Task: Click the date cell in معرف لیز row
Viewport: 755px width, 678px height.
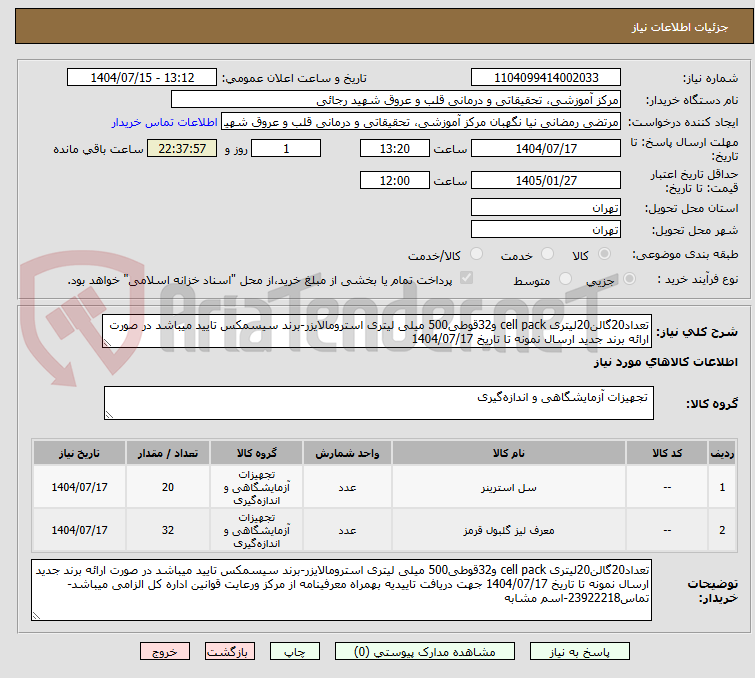Action: click(79, 530)
